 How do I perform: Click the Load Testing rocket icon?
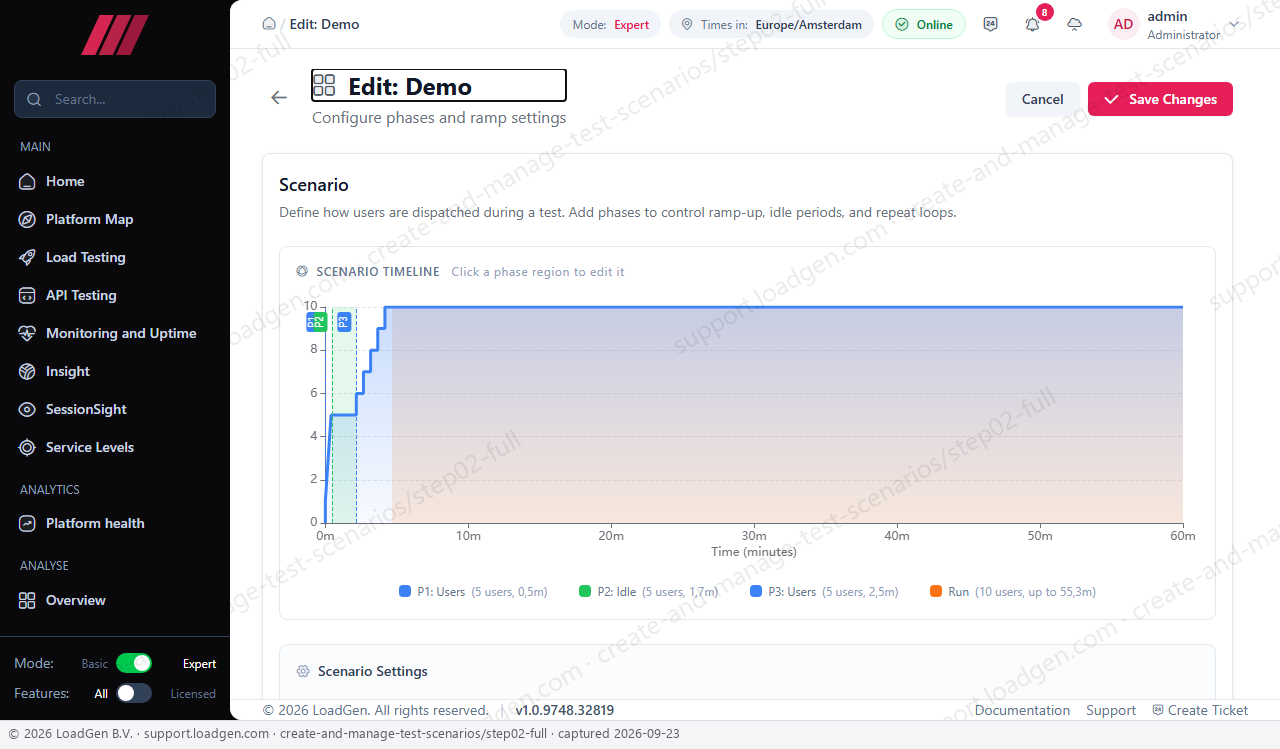tap(28, 257)
